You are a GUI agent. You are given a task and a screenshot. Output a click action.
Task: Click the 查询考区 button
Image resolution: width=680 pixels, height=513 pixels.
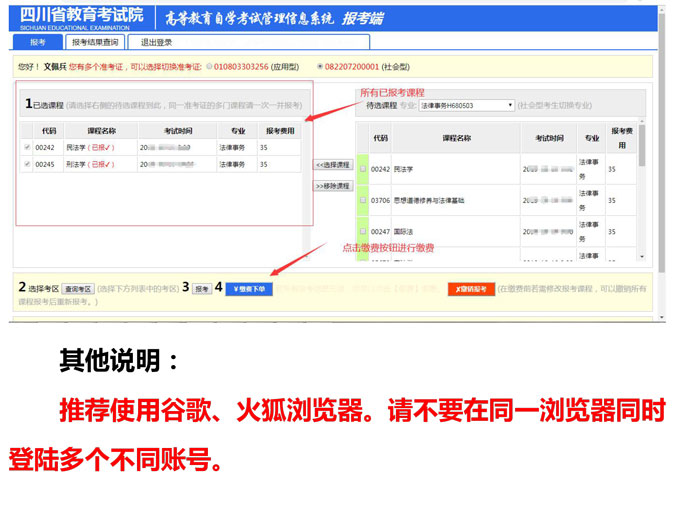(x=77, y=289)
